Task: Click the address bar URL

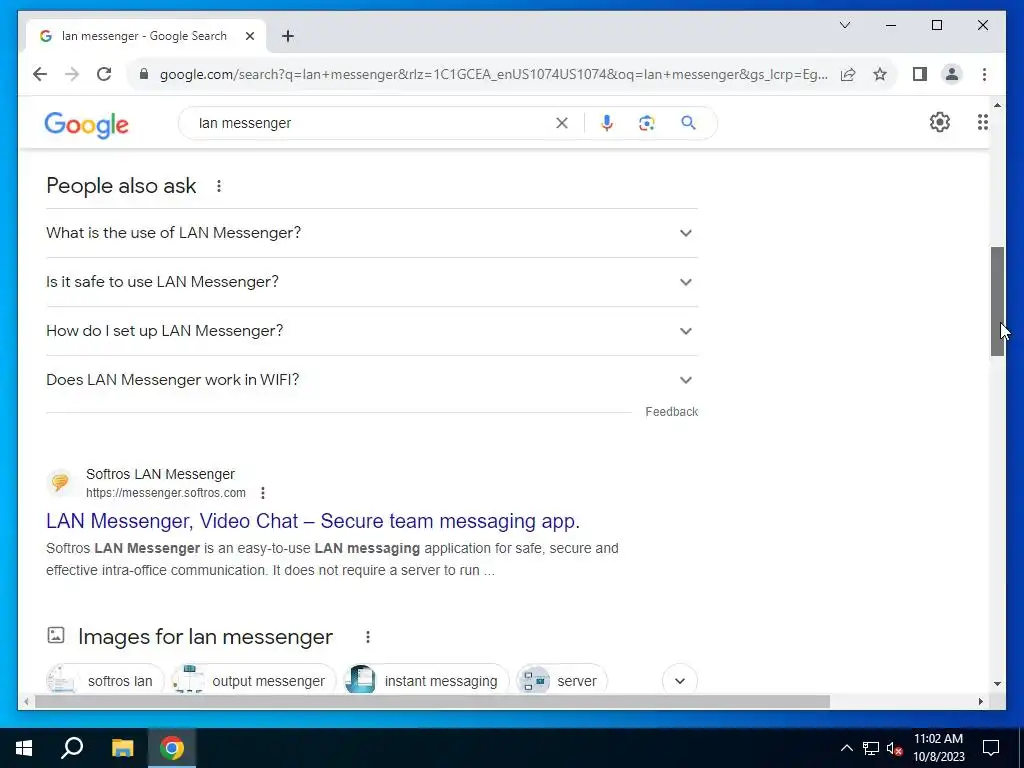Action: (x=493, y=74)
